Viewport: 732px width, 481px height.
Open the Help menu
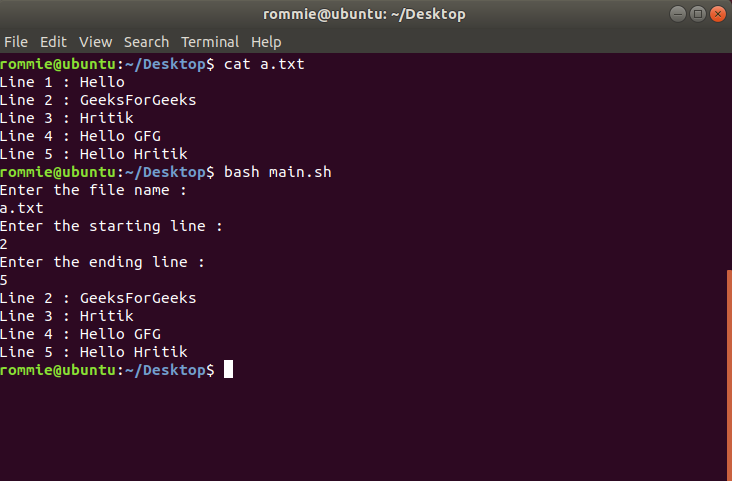266,42
